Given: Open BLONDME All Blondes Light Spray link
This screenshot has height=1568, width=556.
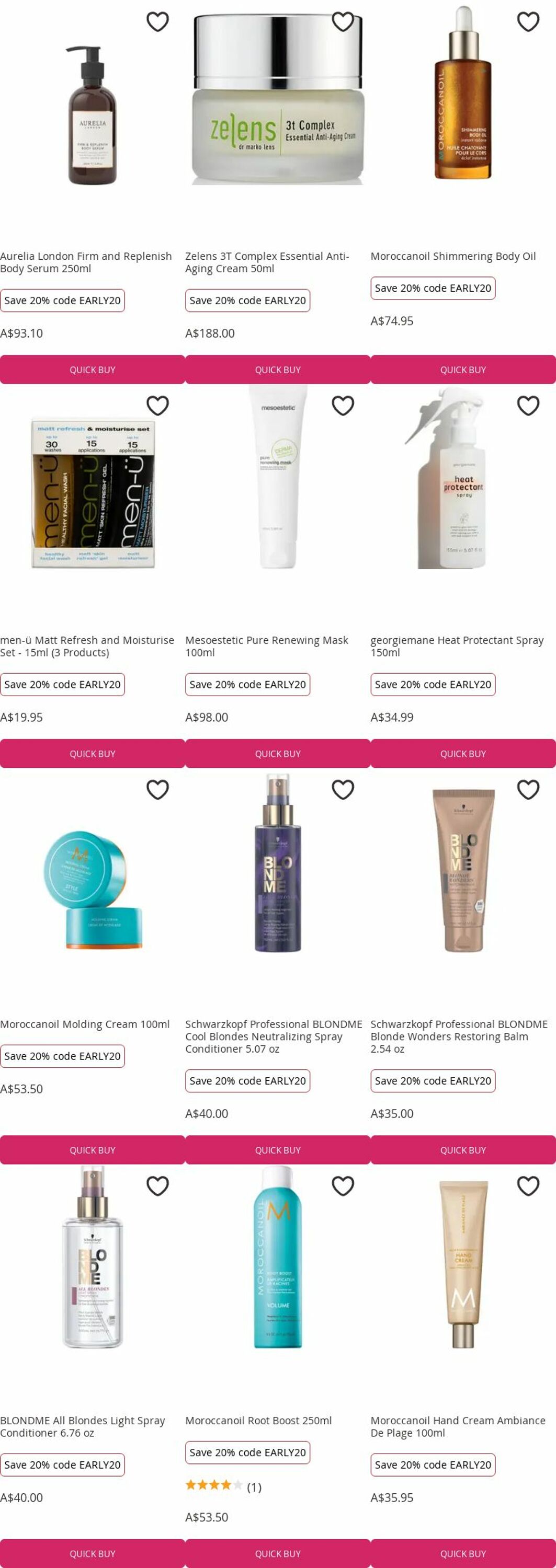Looking at the screenshot, I should pos(82,1427).
